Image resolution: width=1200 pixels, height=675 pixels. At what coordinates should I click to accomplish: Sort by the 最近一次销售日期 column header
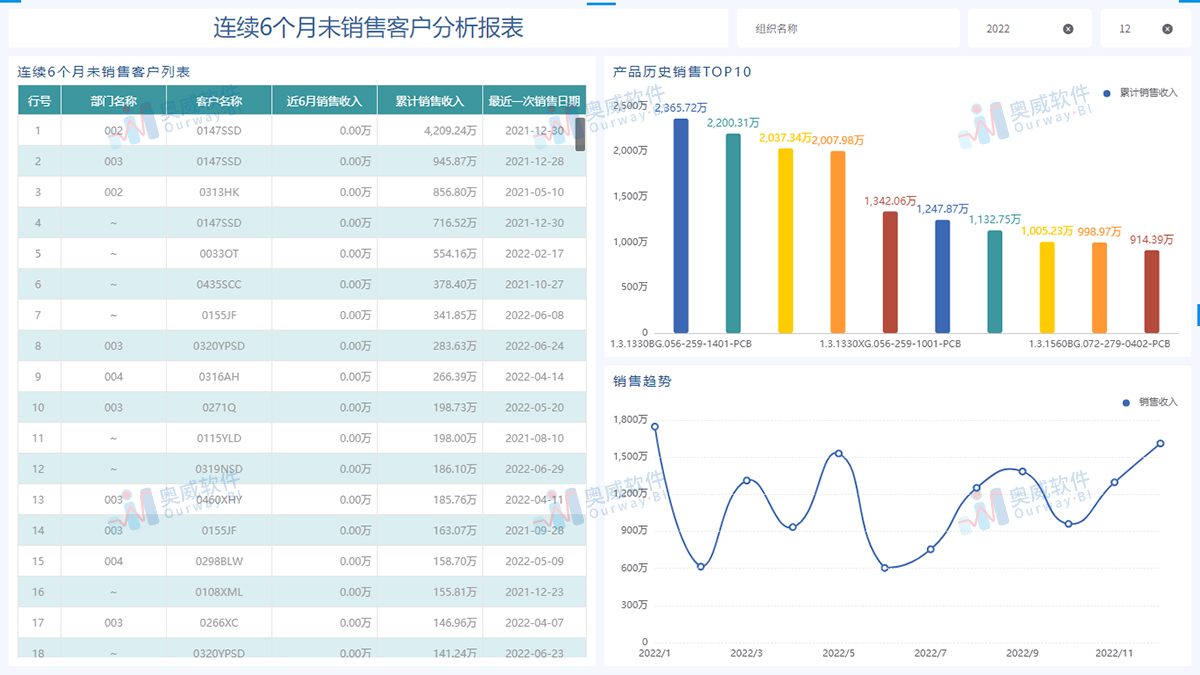click(536, 99)
